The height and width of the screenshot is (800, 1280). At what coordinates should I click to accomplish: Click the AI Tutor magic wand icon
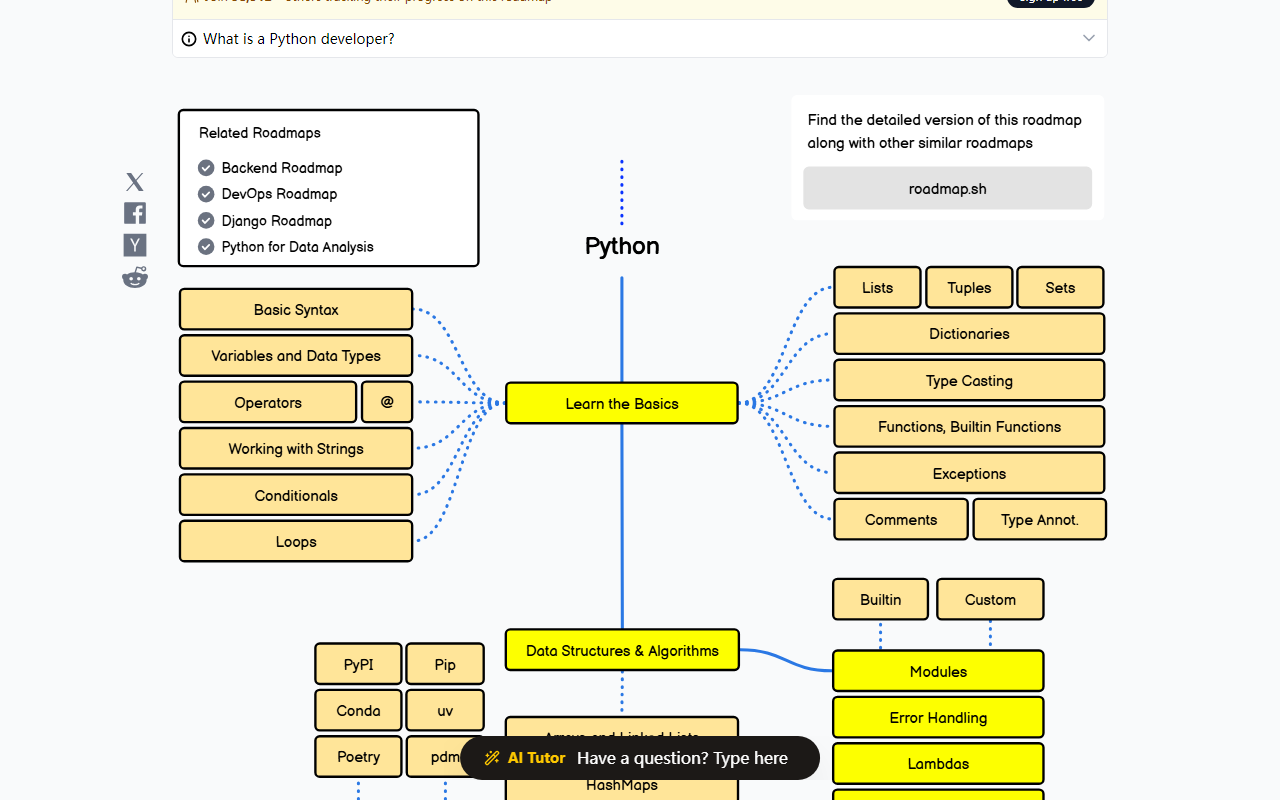point(492,758)
